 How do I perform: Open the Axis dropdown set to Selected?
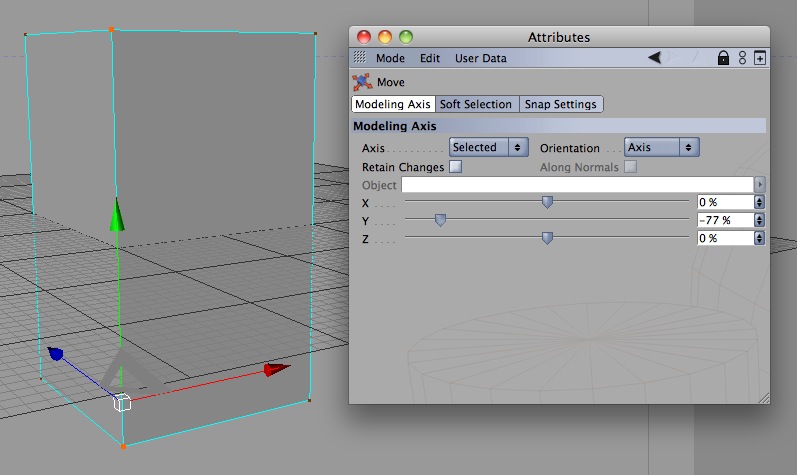[x=488, y=147]
